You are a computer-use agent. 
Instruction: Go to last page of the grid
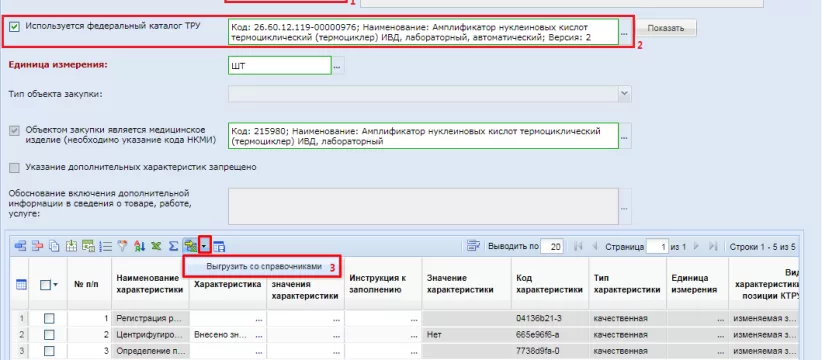712,246
